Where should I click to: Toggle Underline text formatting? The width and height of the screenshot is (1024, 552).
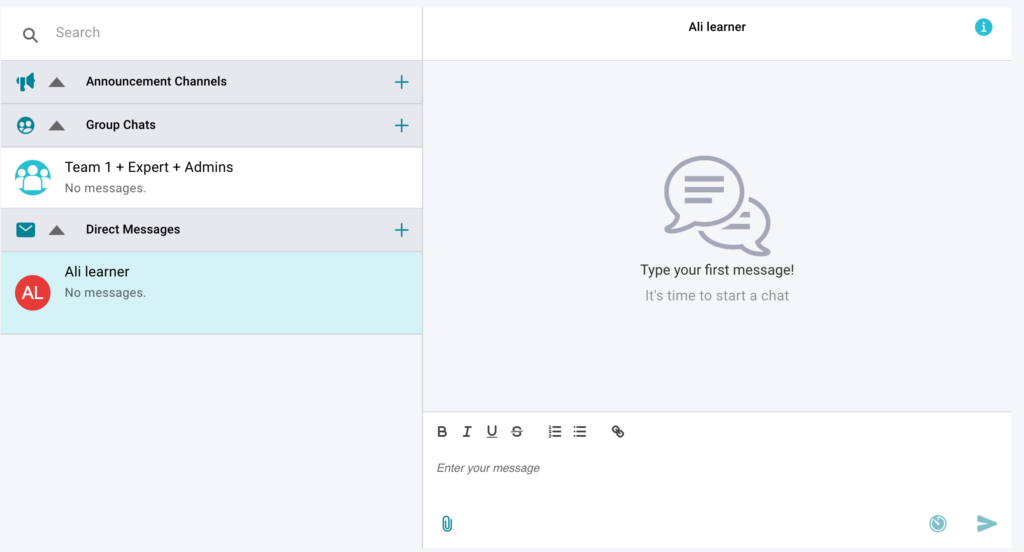(x=492, y=432)
